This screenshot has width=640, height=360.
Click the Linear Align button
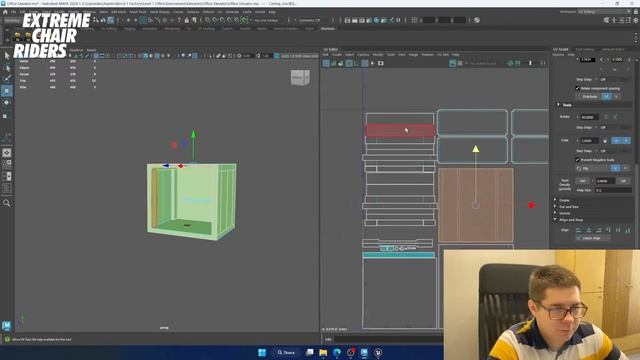pyautogui.click(x=593, y=238)
